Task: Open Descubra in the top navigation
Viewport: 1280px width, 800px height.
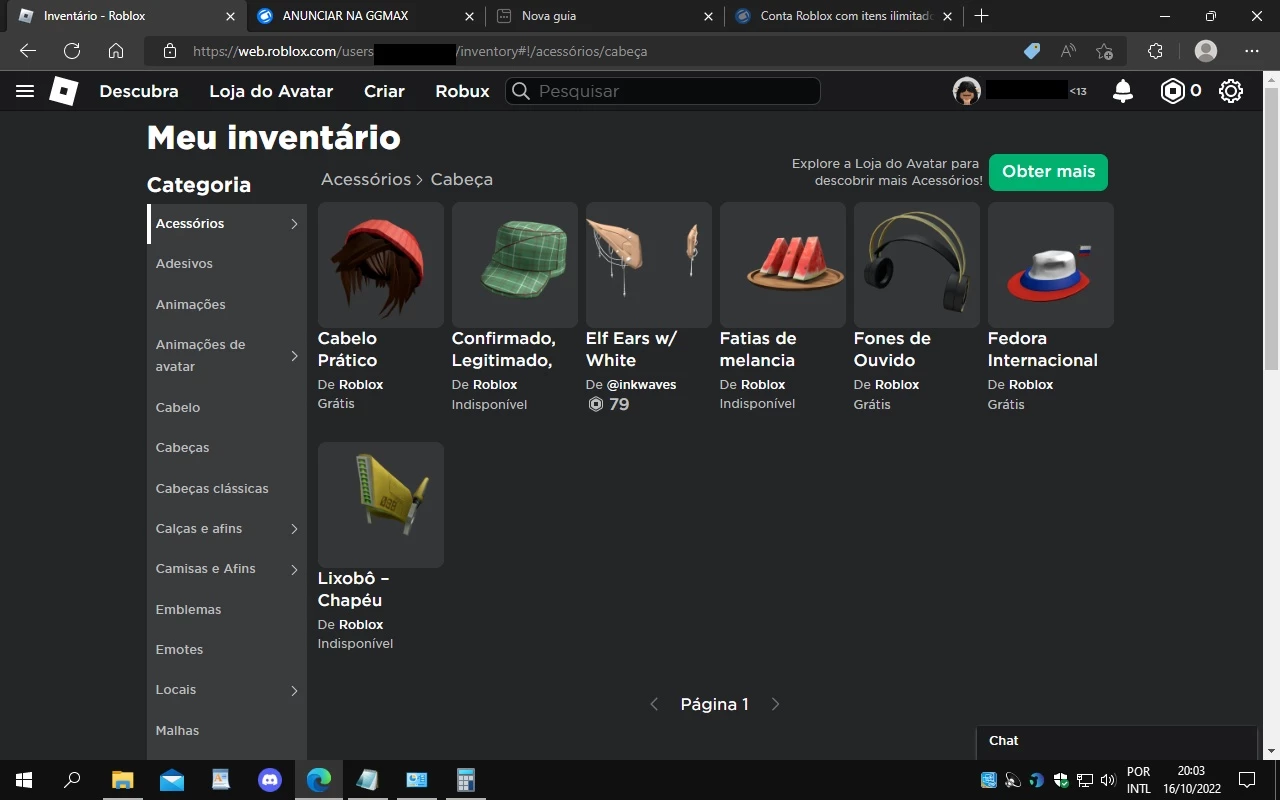Action: click(x=139, y=91)
